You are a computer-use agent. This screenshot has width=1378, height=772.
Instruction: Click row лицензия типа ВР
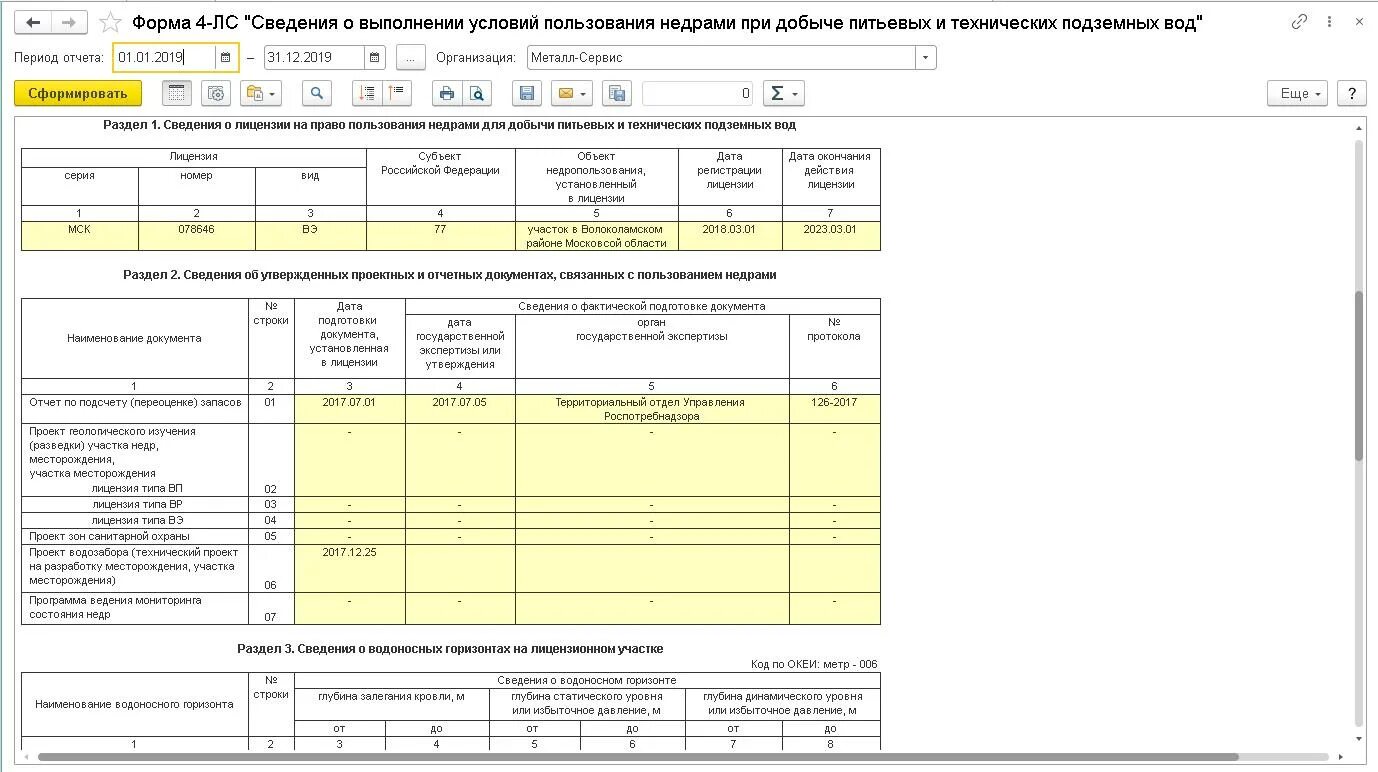(x=135, y=504)
